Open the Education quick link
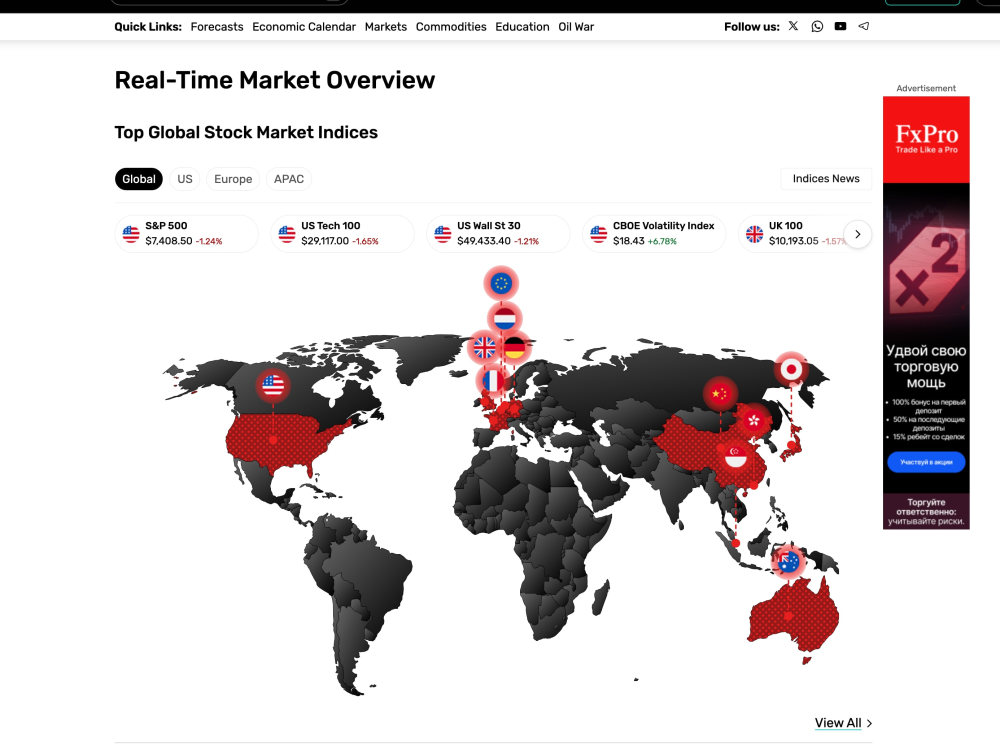Screen dimensions: 1000x750 coord(522,27)
